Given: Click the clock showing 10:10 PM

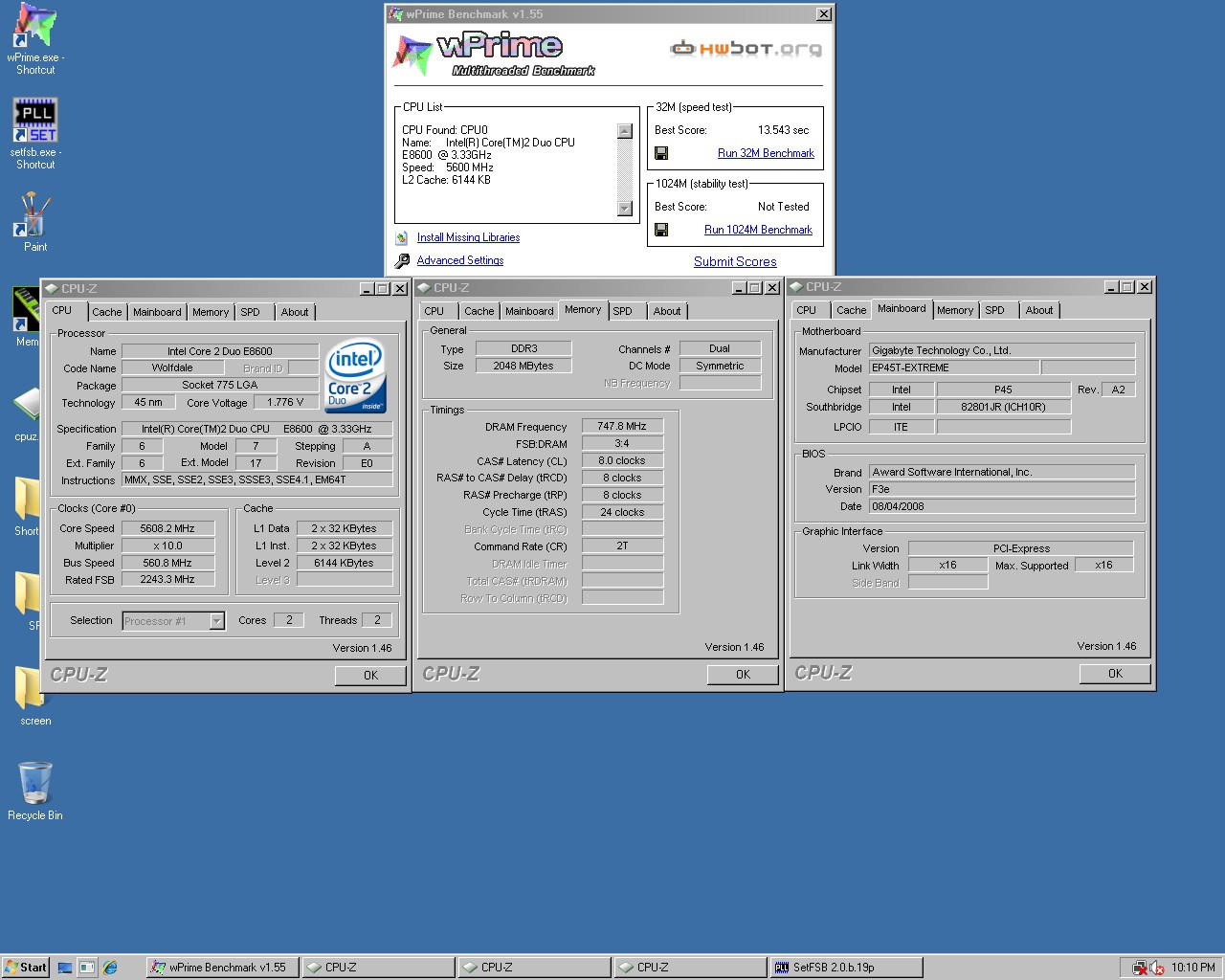Looking at the screenshot, I should [x=1192, y=968].
